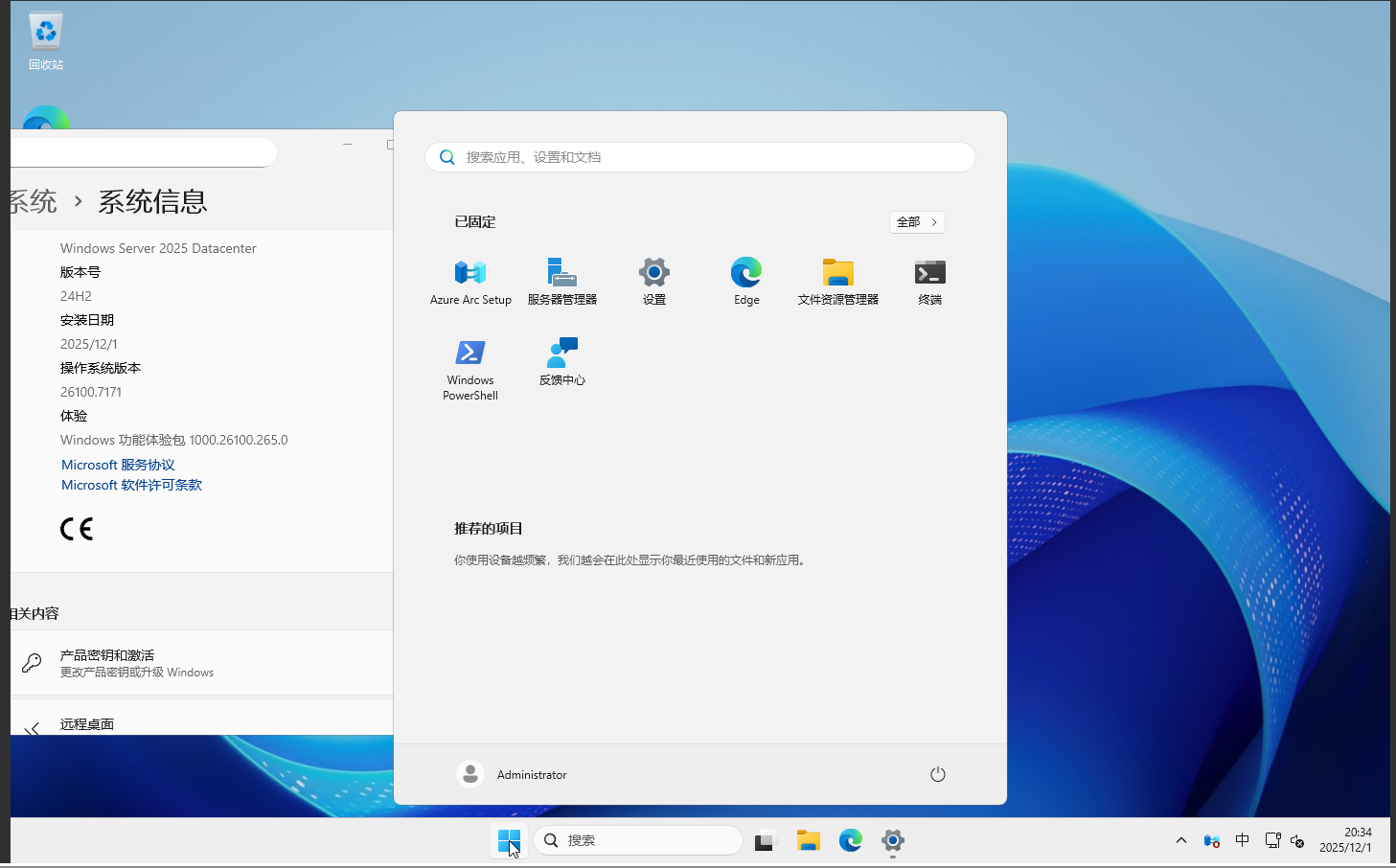Launch 终端 from pinned apps
Image resolution: width=1396 pixels, height=868 pixels.
tap(930, 281)
